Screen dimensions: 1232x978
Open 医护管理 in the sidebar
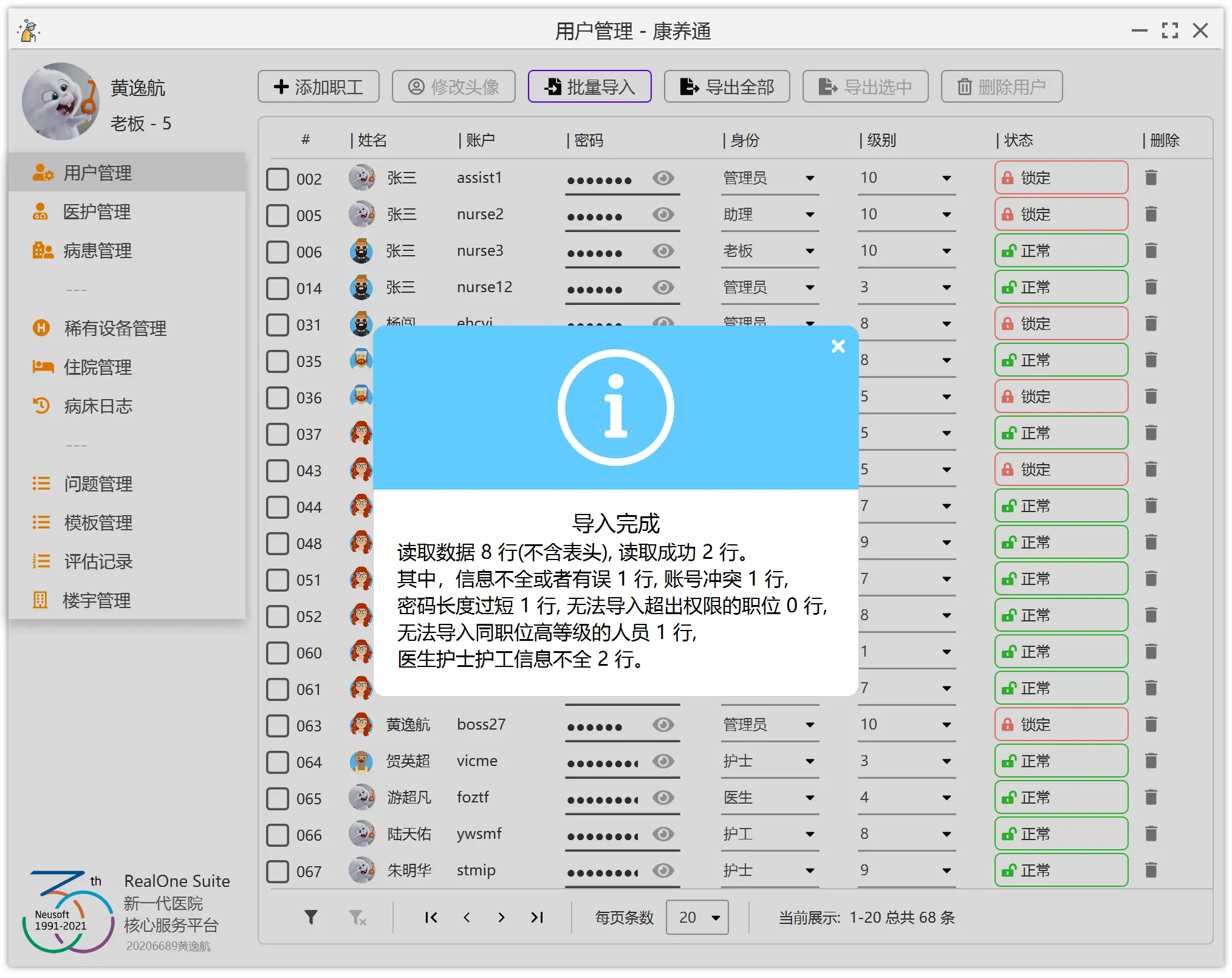(x=97, y=212)
